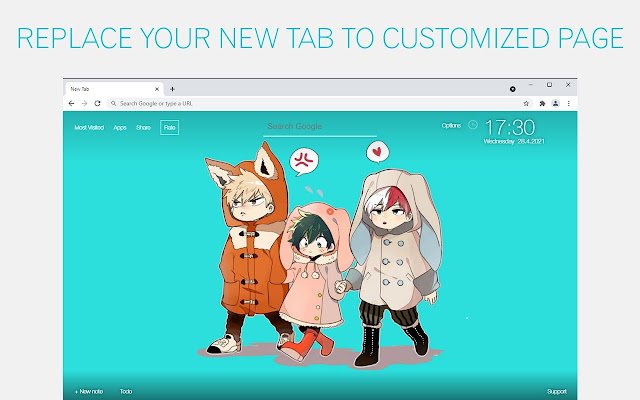
Task: Open the user profile avatar icon
Action: click(556, 104)
